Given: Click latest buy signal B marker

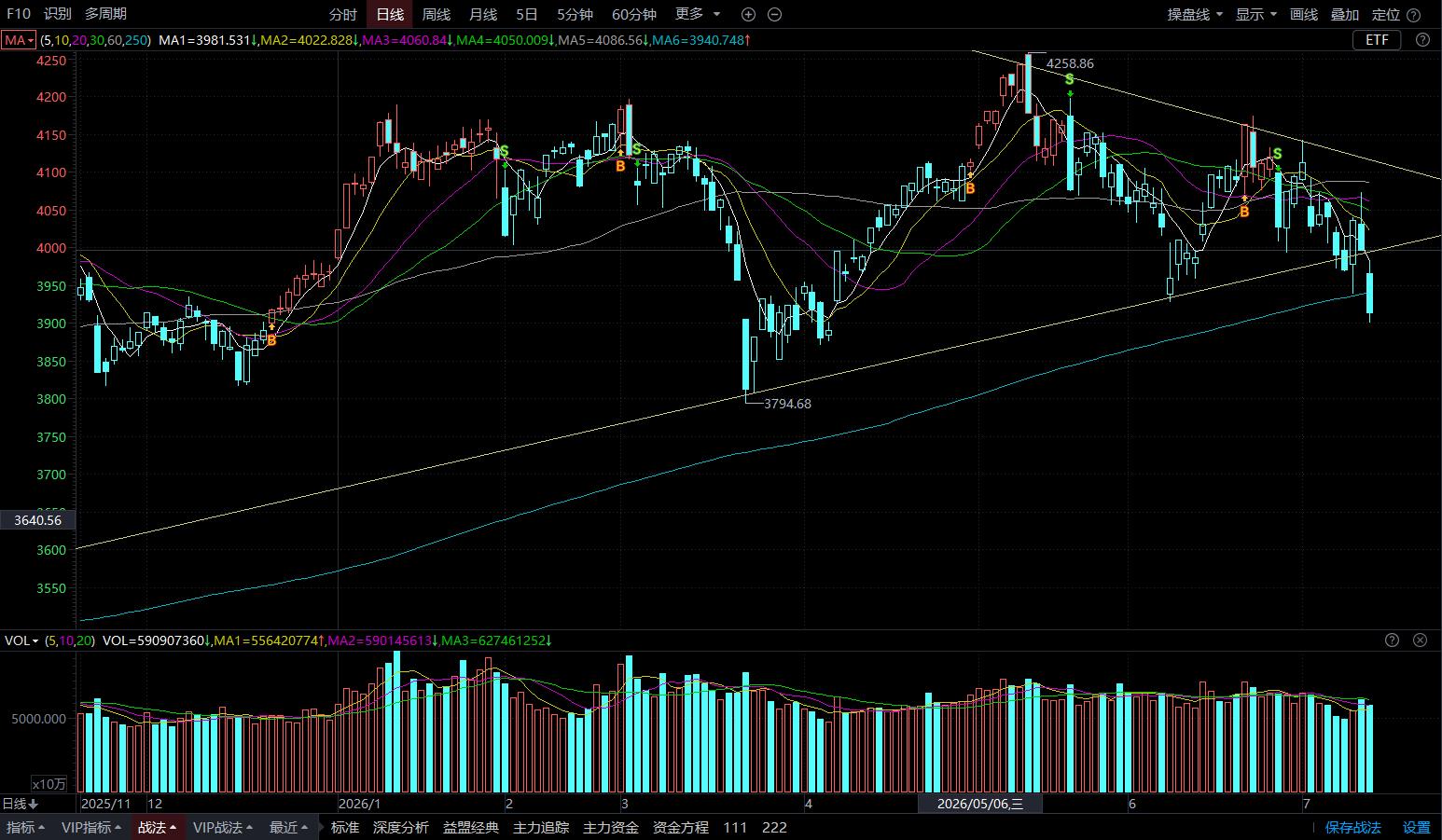Looking at the screenshot, I should coord(1244,212).
